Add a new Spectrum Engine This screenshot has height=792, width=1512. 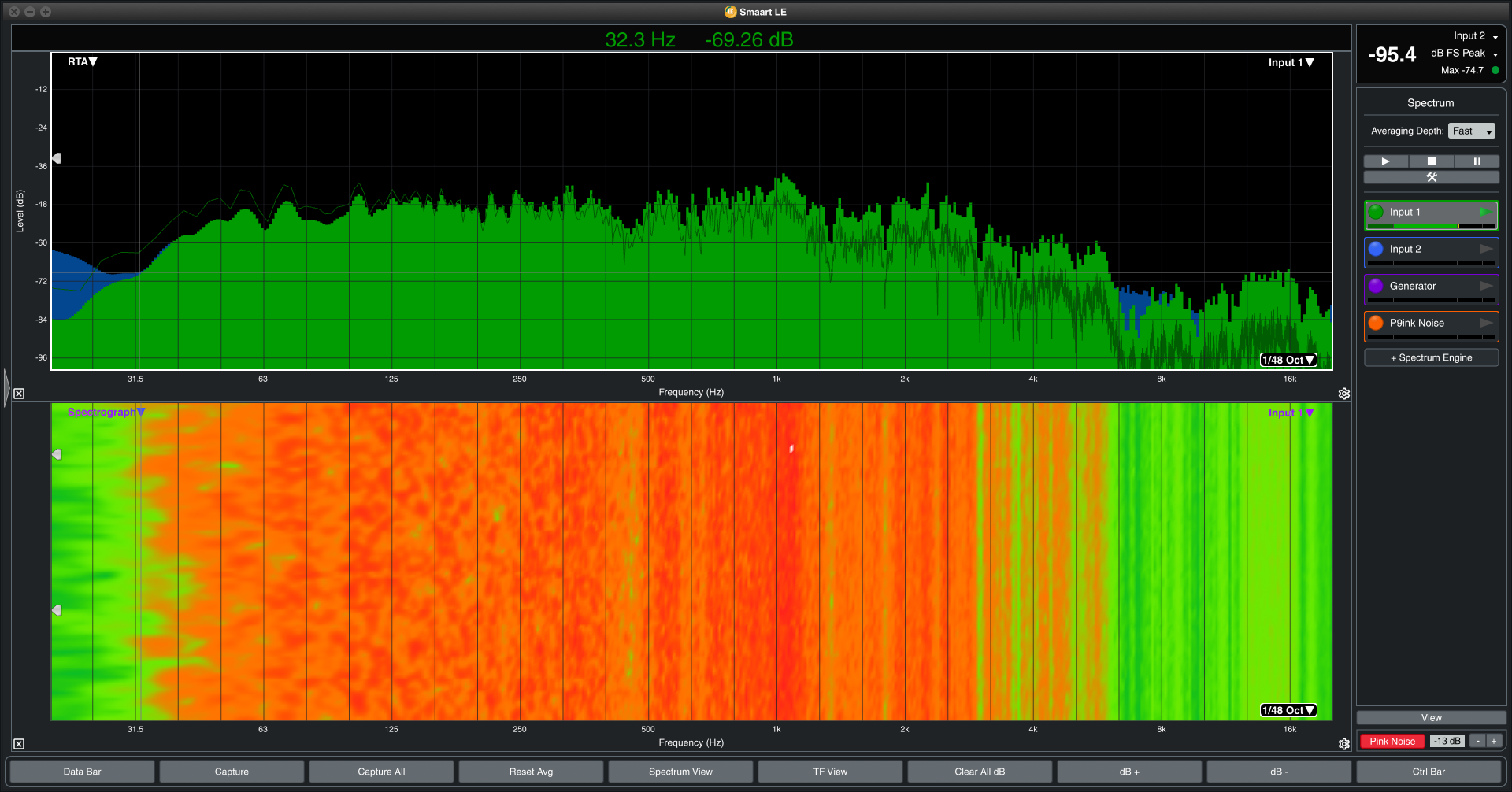tap(1431, 357)
